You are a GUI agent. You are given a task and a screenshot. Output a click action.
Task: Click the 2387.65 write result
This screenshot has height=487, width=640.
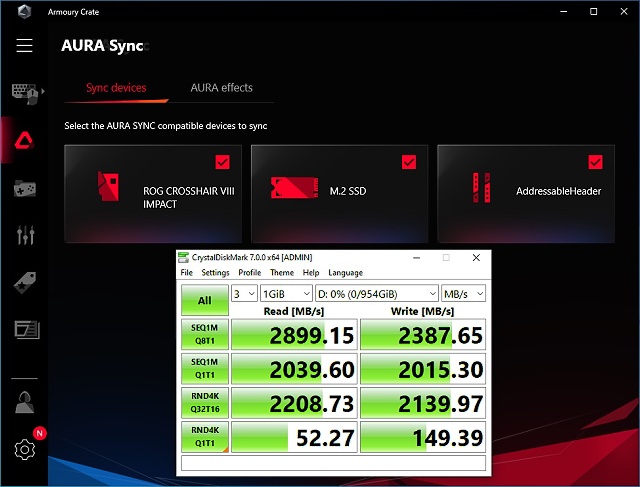point(423,335)
